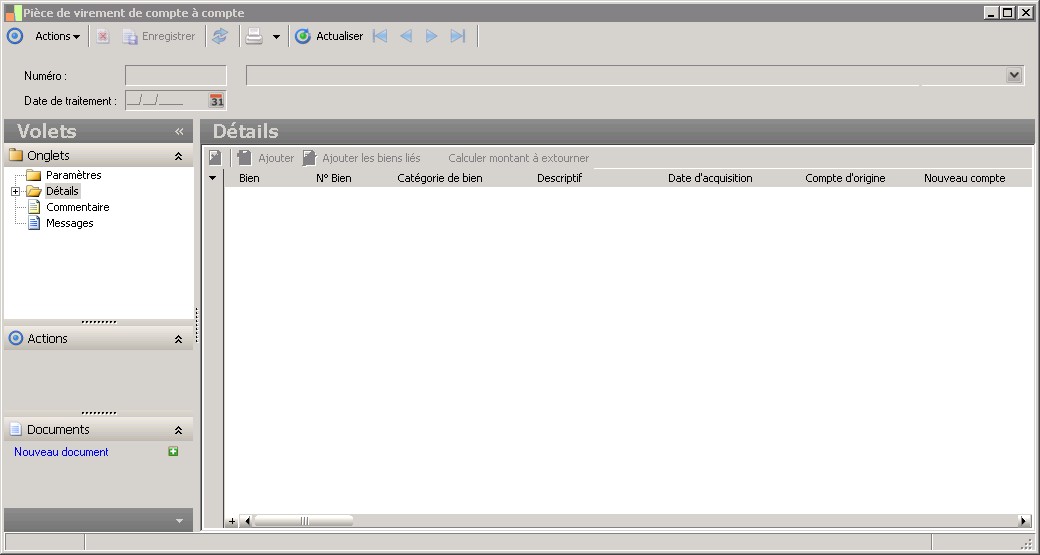Click the green plus add document icon
This screenshot has width=1040, height=555.
click(173, 452)
